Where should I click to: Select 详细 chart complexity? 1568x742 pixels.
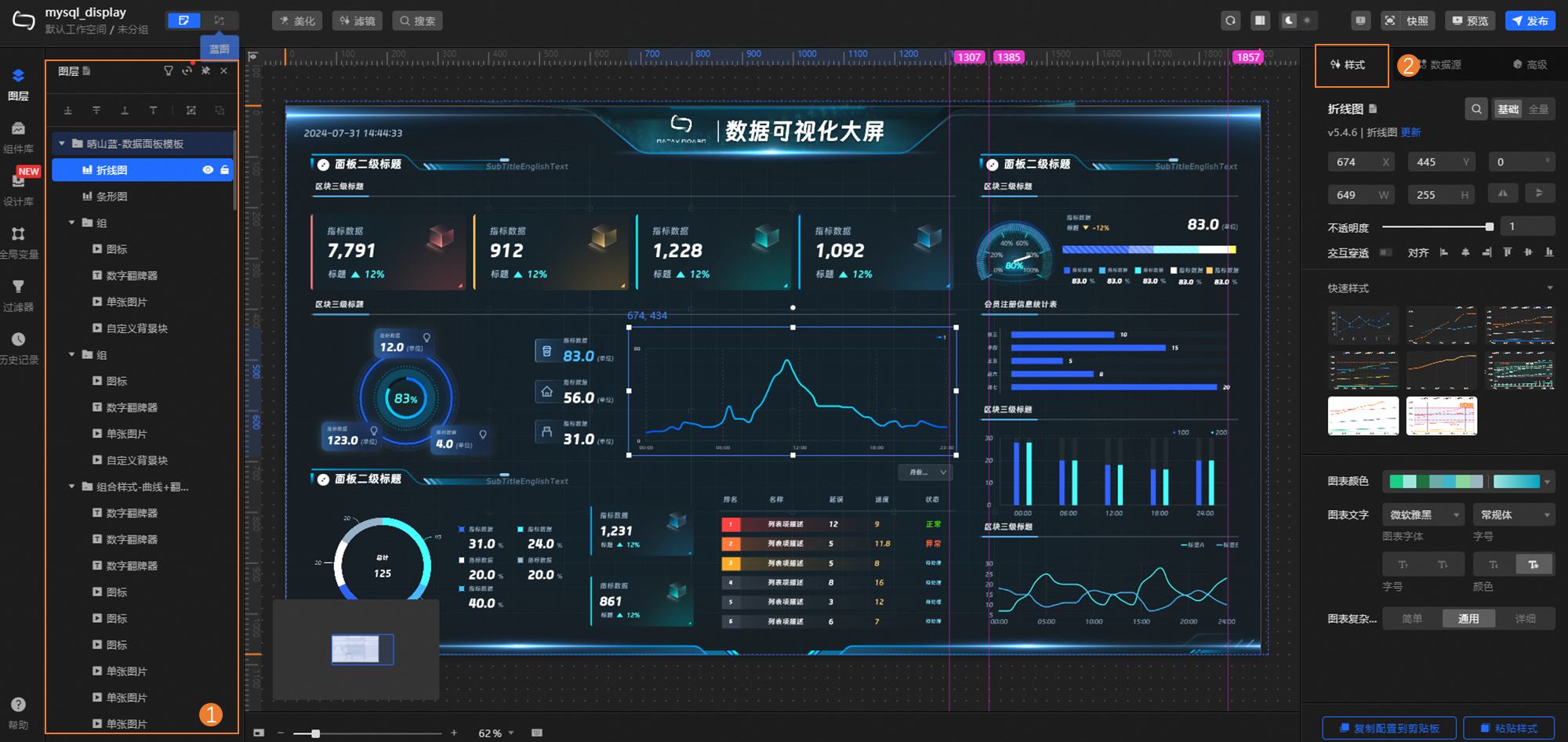[1526, 619]
